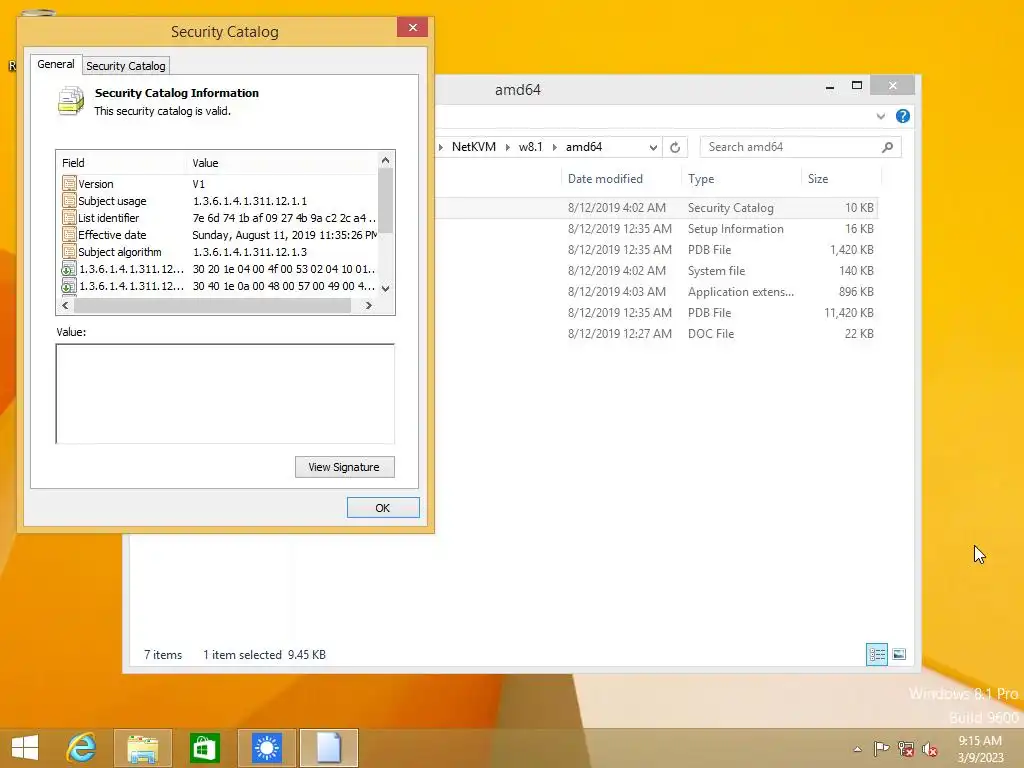Select the Setup Information file row
The height and width of the screenshot is (768, 1024).
pos(656,229)
